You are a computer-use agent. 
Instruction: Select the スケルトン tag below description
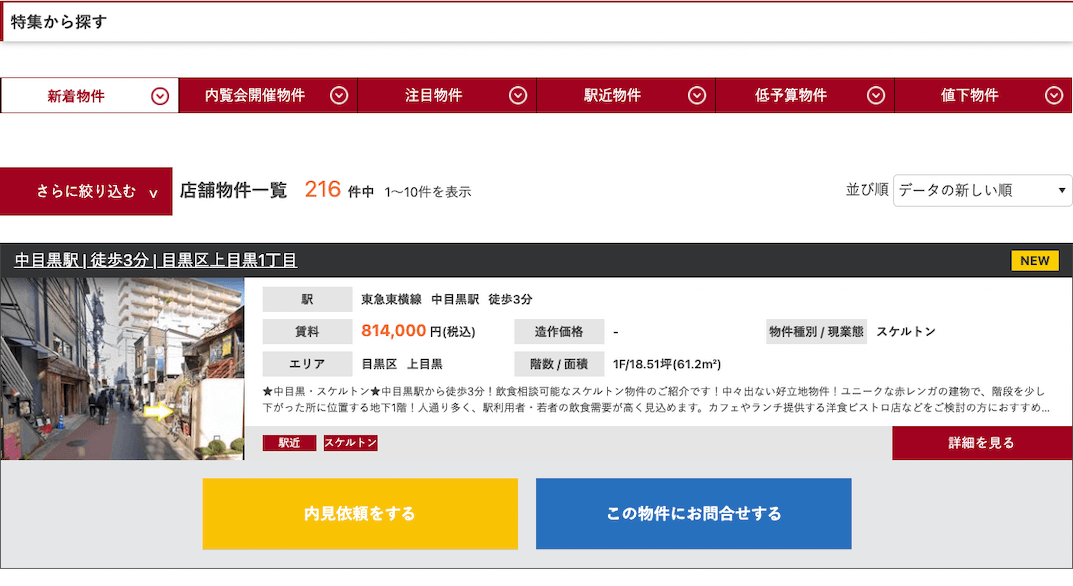350,443
